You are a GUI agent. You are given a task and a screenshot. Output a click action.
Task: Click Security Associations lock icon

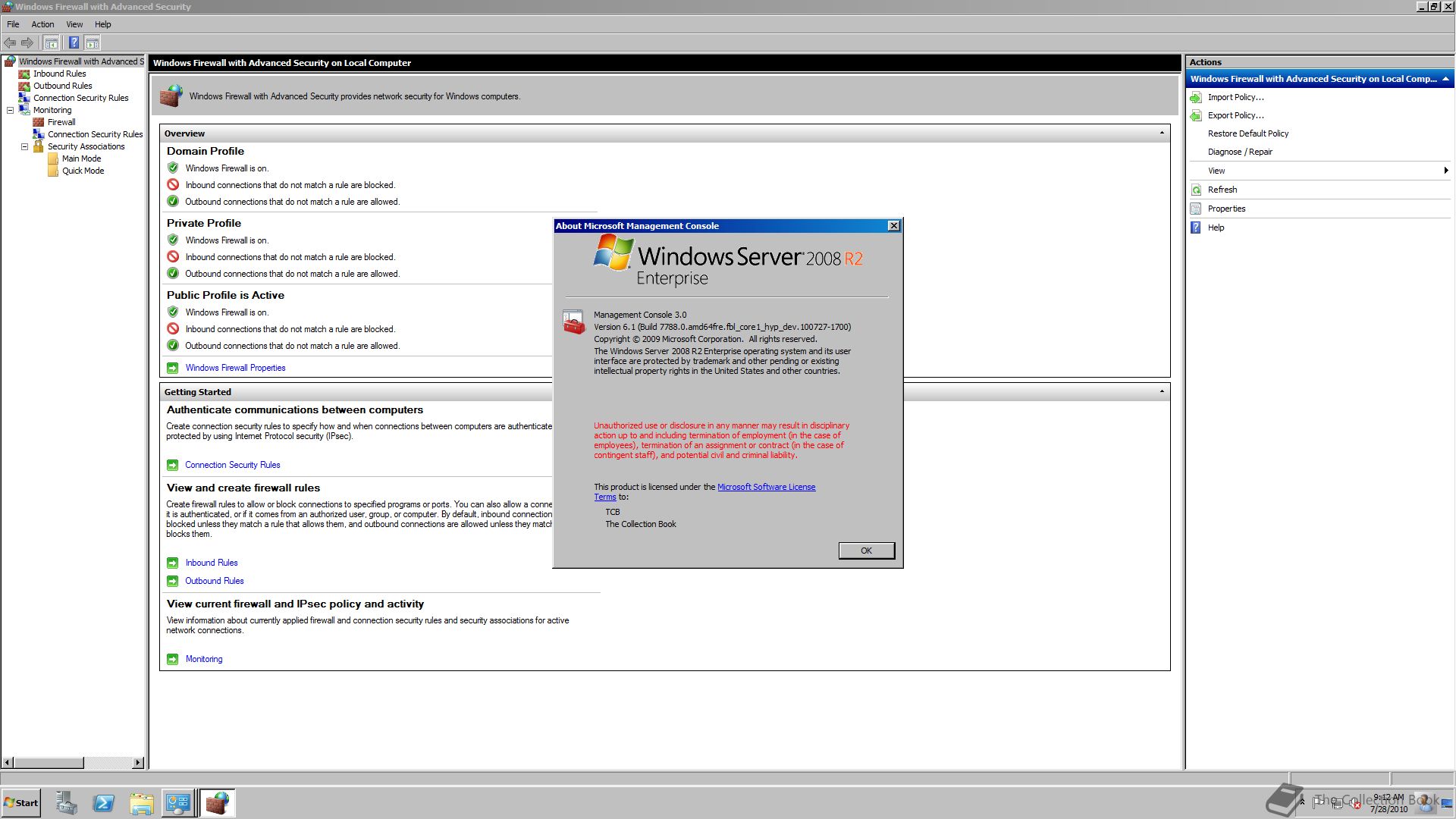pos(39,146)
